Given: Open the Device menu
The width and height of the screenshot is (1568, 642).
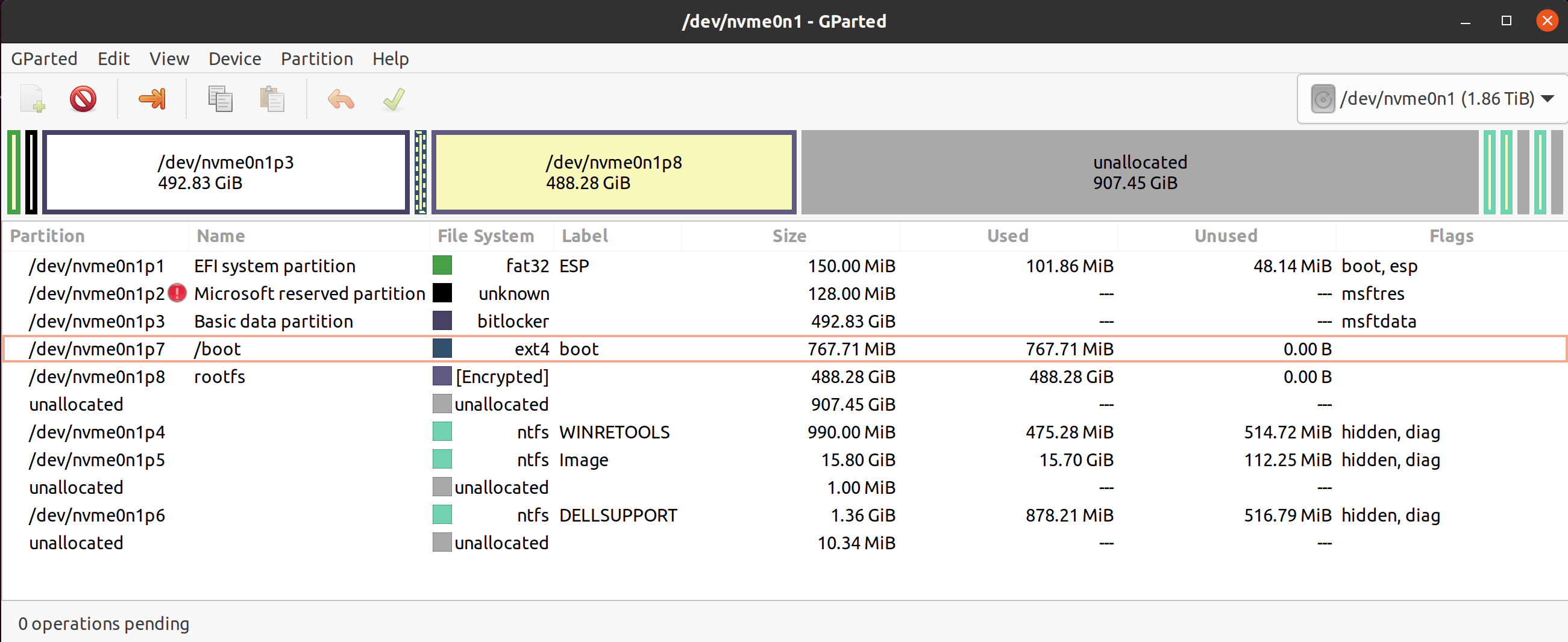Looking at the screenshot, I should 234,58.
